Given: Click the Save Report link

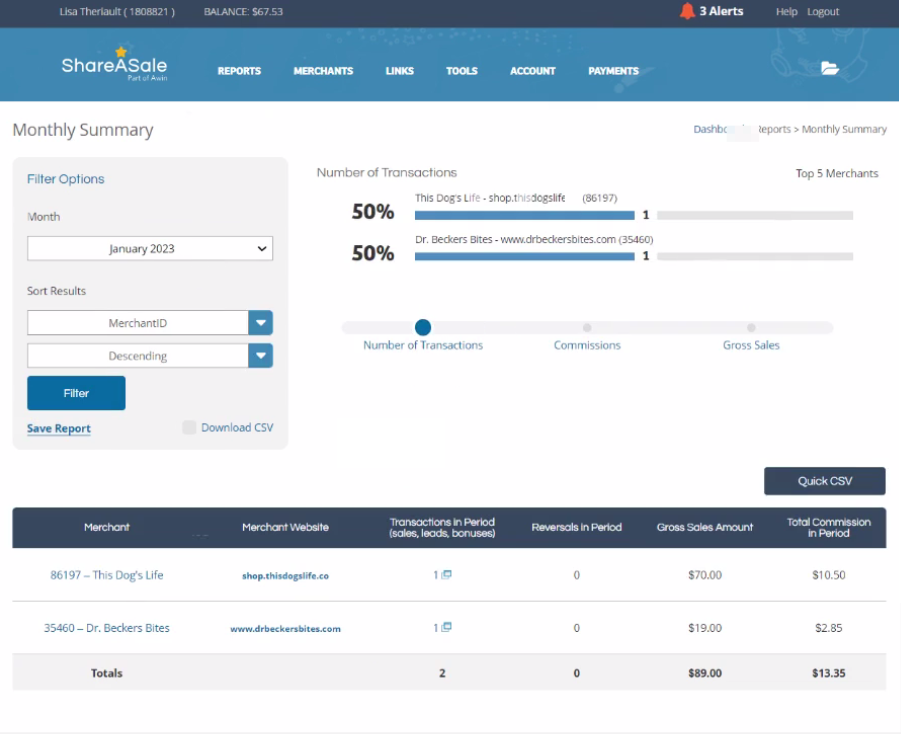Looking at the screenshot, I should (59, 428).
